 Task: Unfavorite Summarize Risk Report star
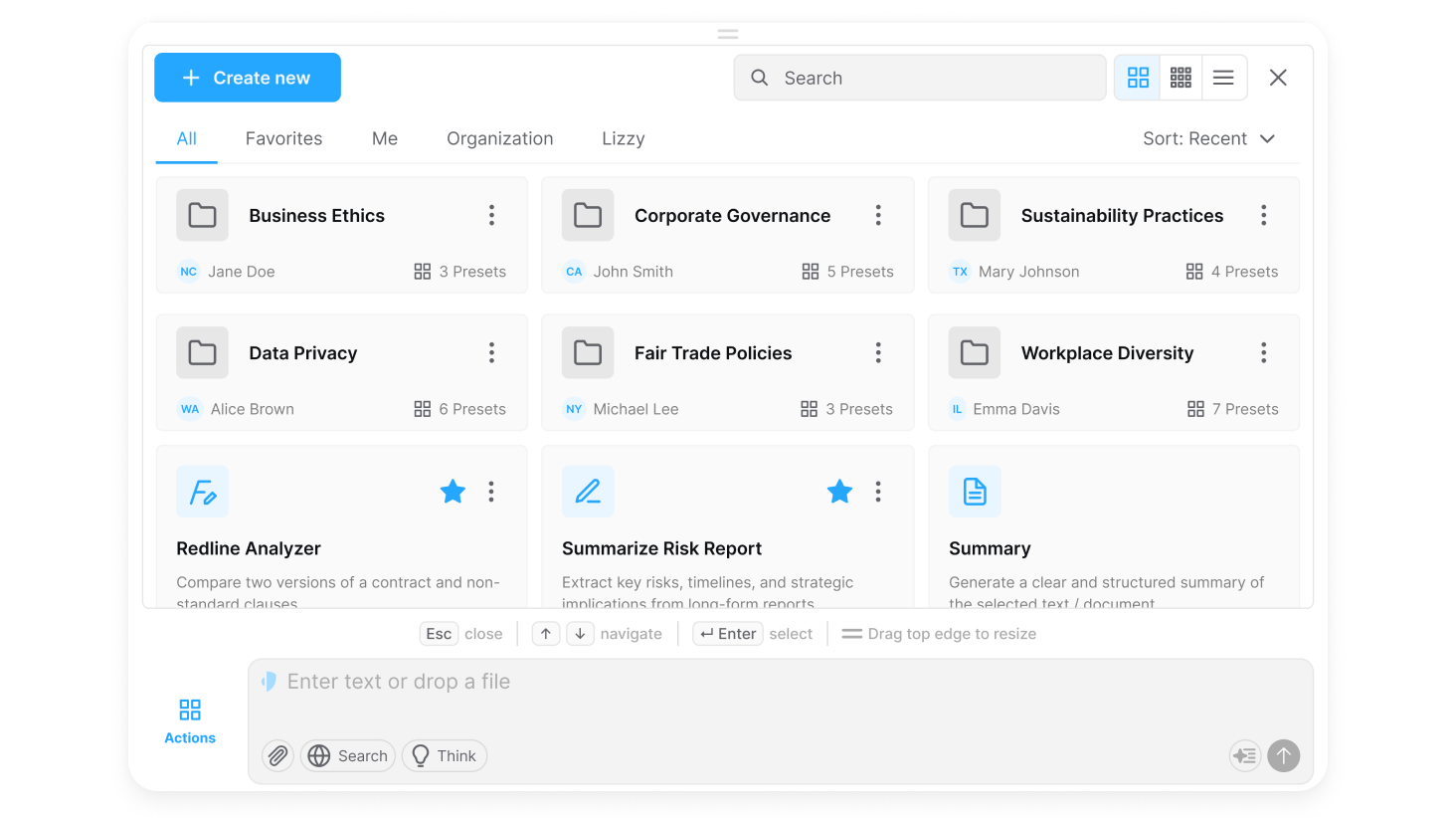[x=839, y=492]
